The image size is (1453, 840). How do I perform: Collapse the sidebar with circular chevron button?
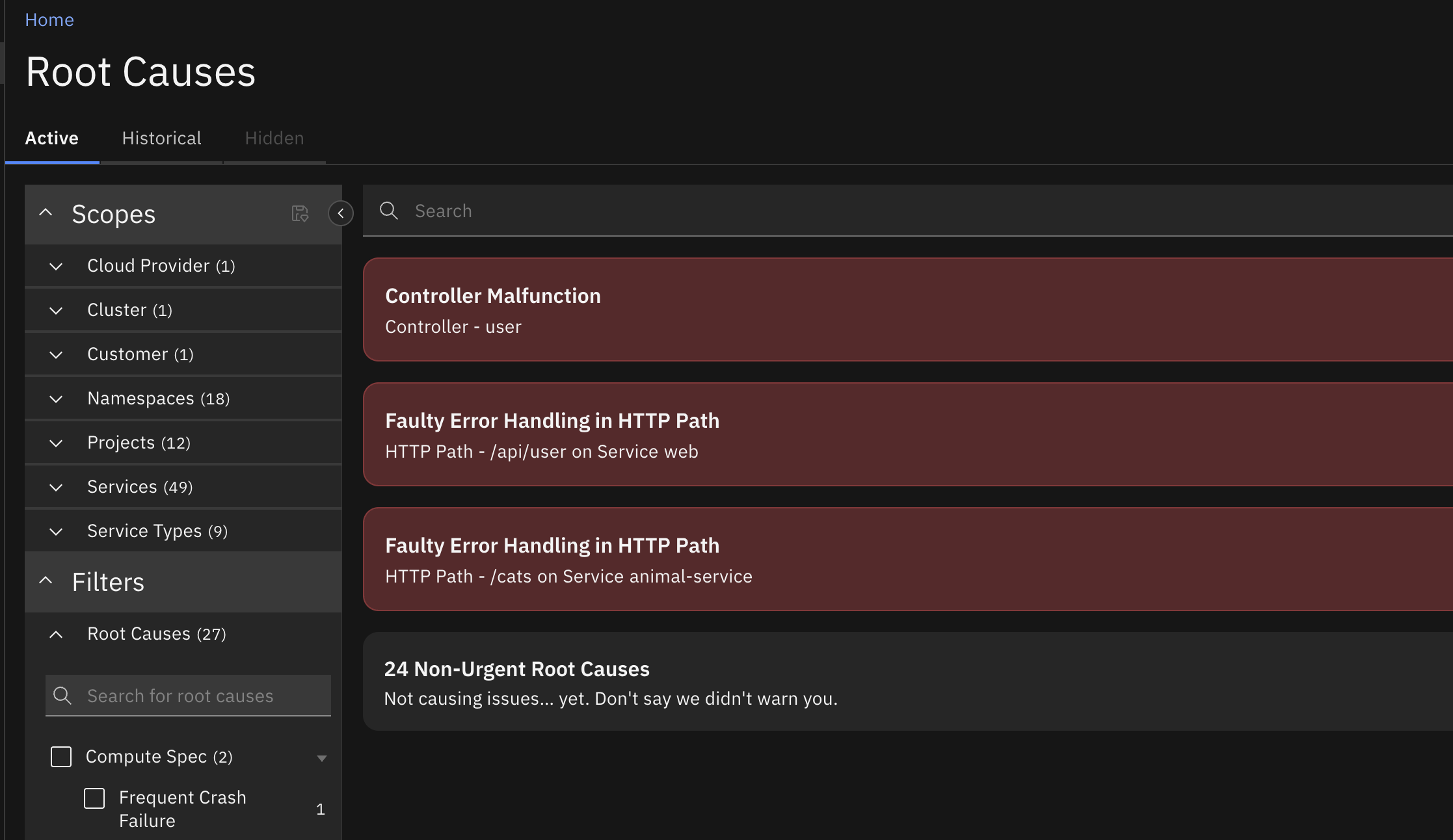pyautogui.click(x=341, y=213)
